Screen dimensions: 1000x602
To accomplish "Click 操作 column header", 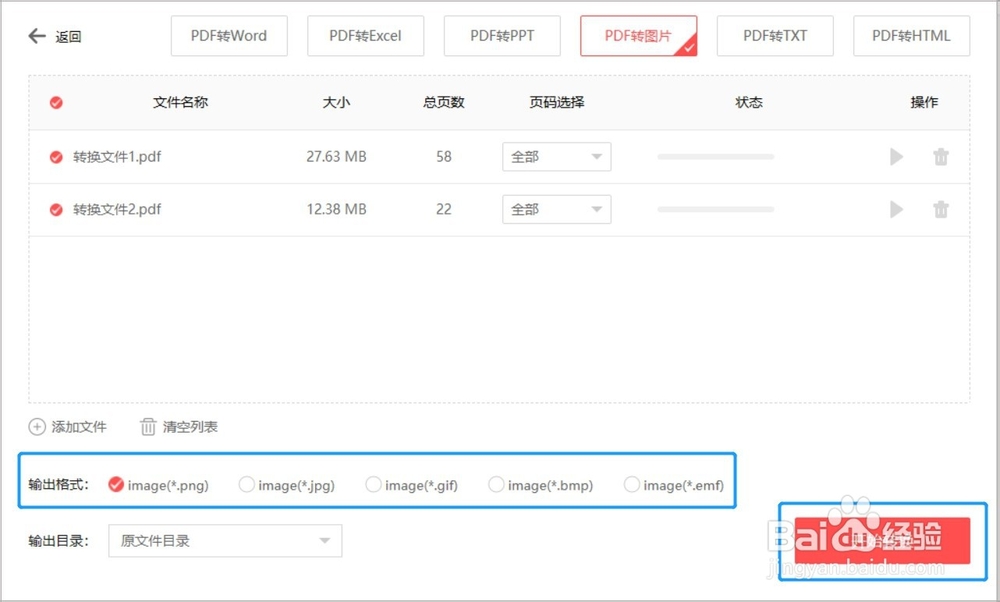I will pos(924,103).
